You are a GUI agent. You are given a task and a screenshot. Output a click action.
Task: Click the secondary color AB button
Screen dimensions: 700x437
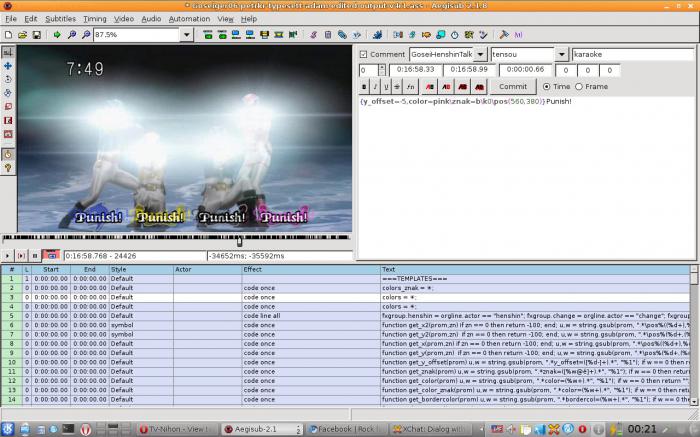(x=446, y=87)
